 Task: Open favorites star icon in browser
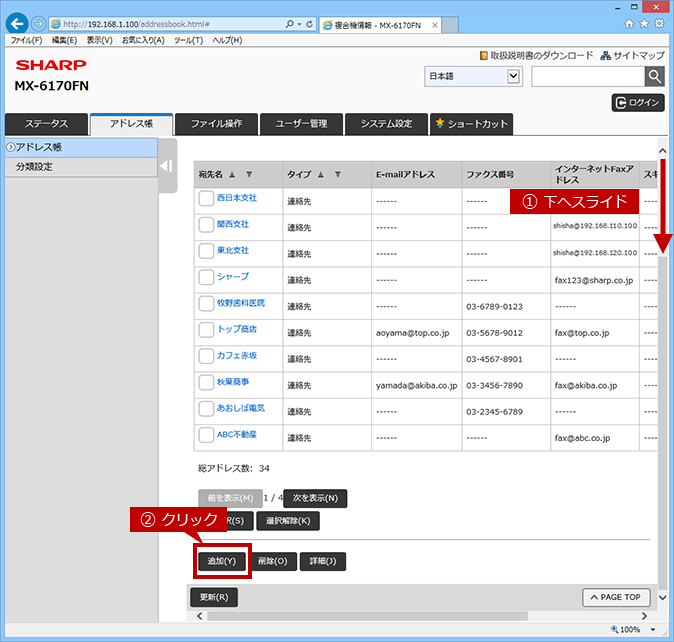click(x=644, y=23)
